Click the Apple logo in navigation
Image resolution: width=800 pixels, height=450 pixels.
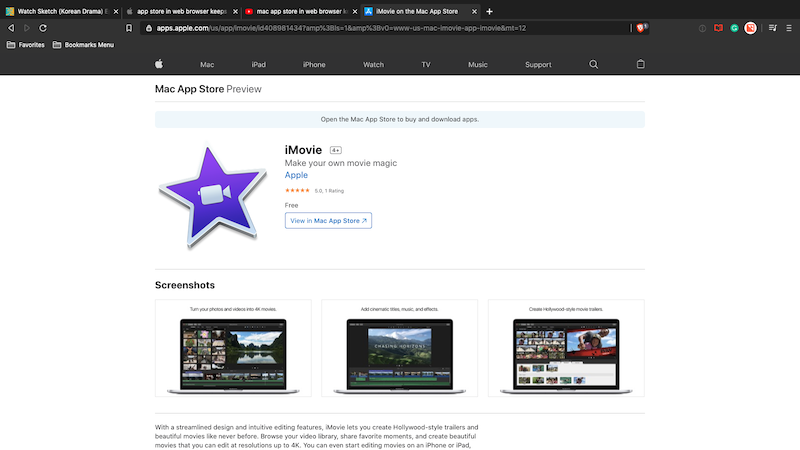[x=159, y=64]
